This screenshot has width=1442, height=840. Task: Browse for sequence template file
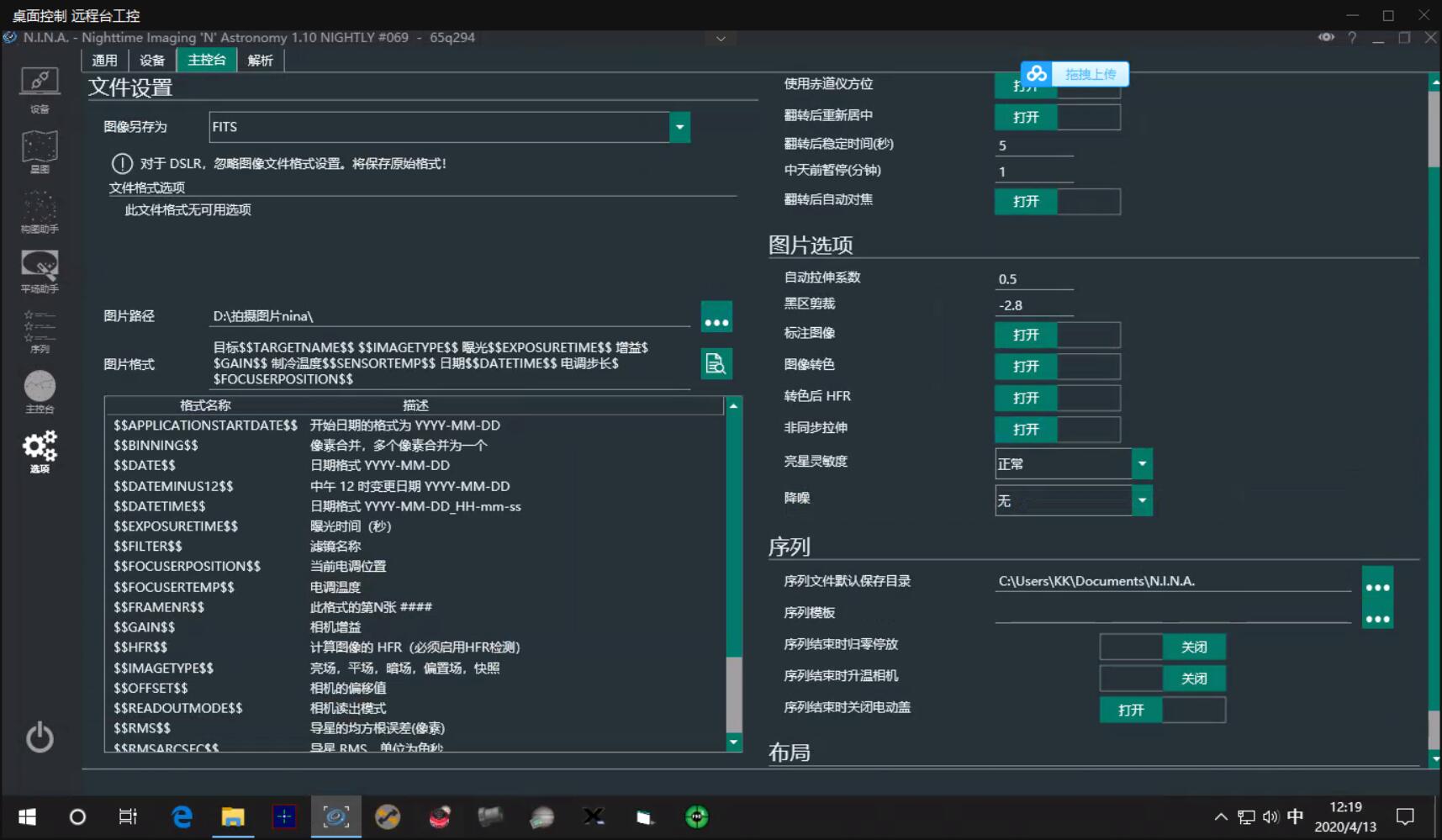tap(1377, 615)
